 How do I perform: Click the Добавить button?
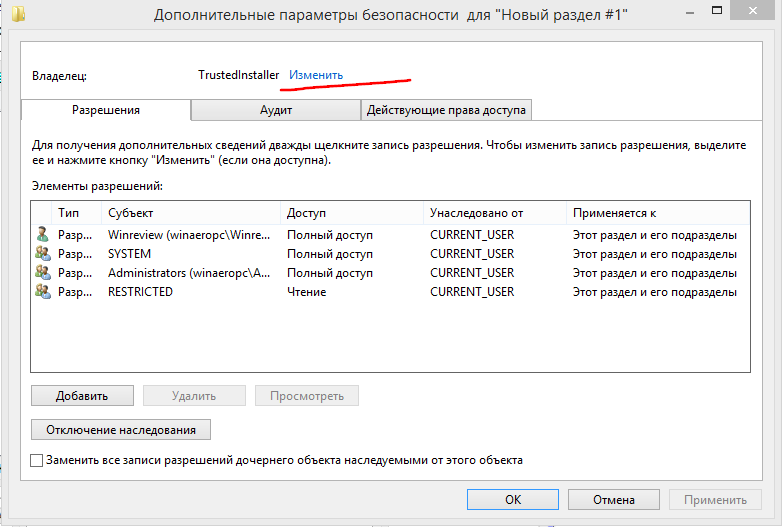pos(82,396)
